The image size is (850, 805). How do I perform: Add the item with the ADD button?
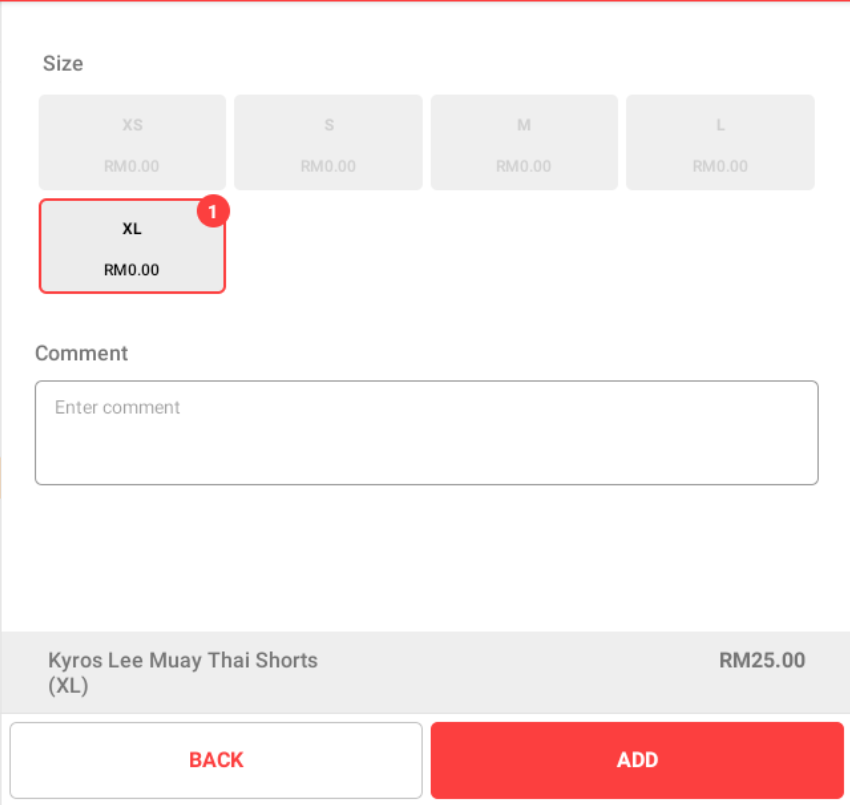click(638, 760)
